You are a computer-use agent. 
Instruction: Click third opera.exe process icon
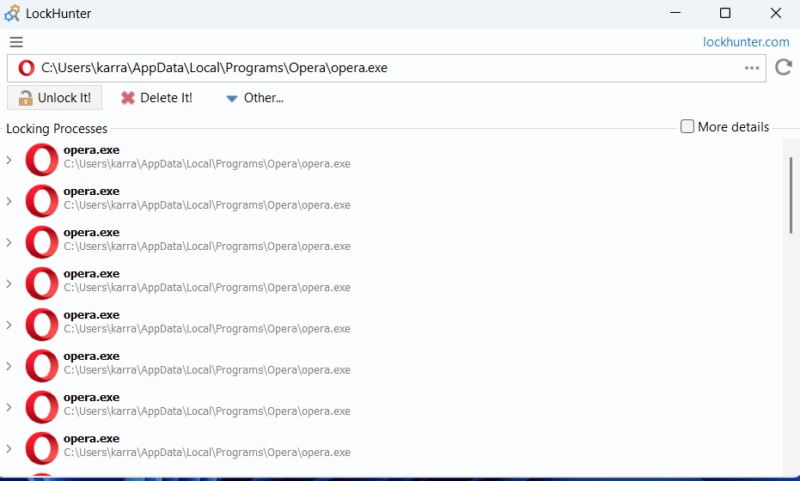[x=42, y=242]
